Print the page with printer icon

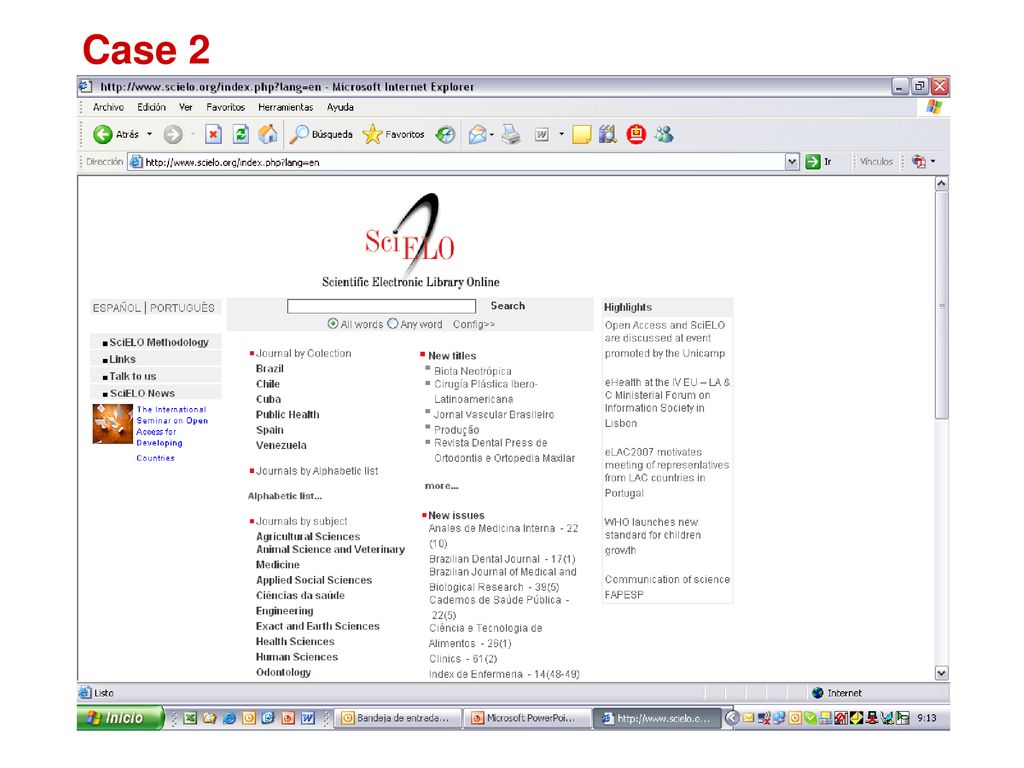pyautogui.click(x=511, y=135)
